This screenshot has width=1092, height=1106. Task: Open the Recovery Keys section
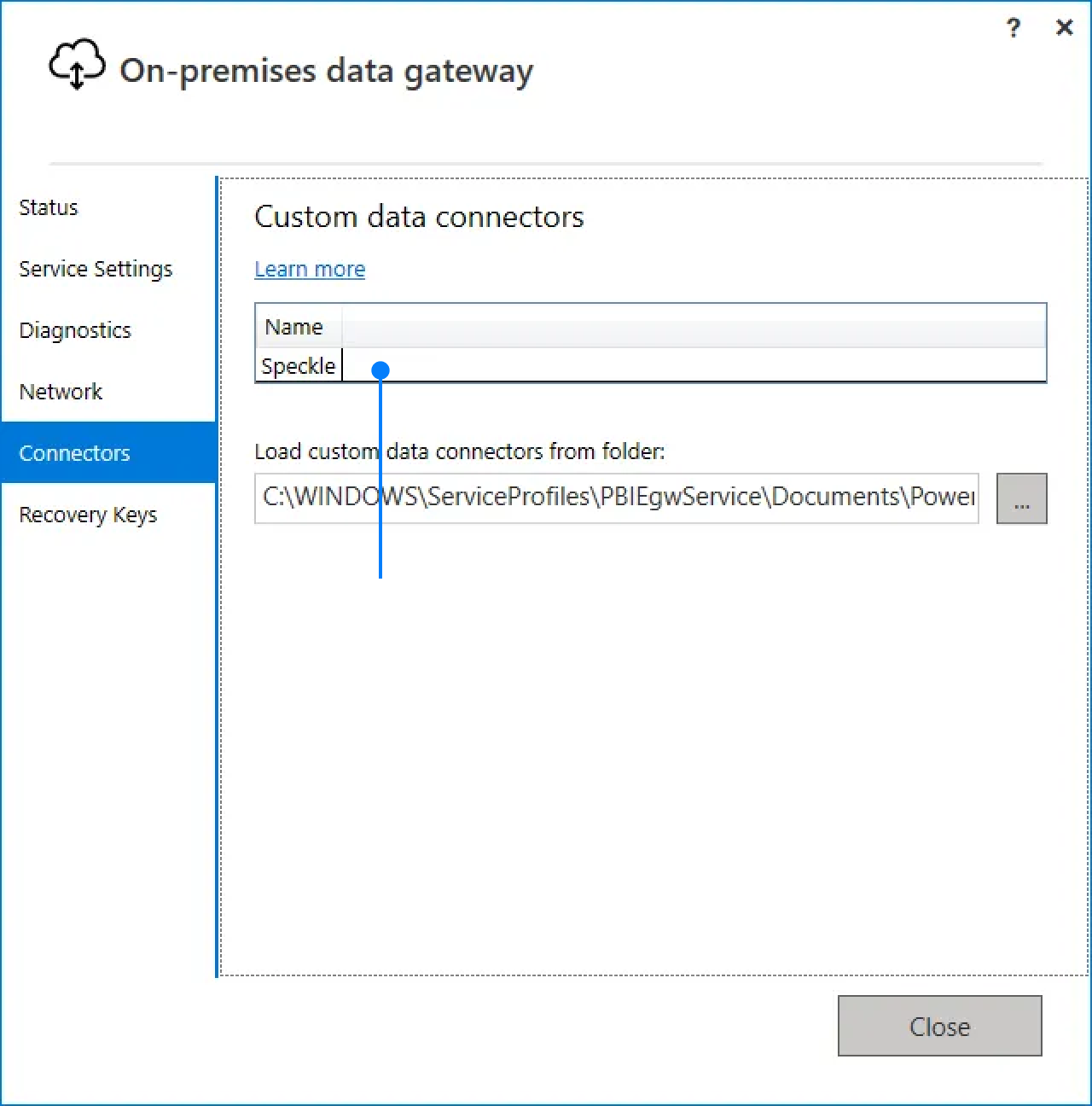point(88,515)
